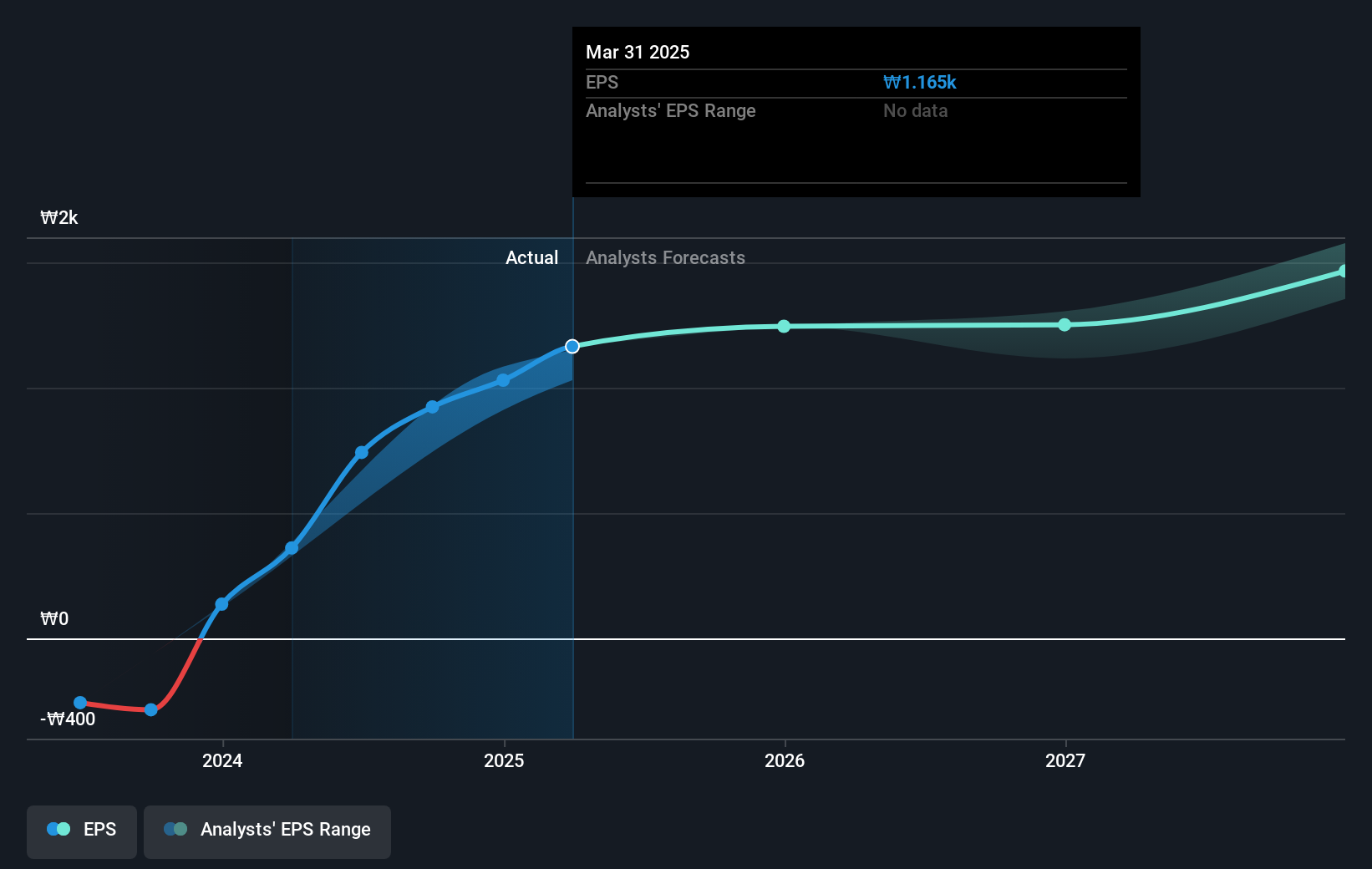Image resolution: width=1372 pixels, height=869 pixels.
Task: Click the first EPS data point on red line
Action: click(x=80, y=703)
